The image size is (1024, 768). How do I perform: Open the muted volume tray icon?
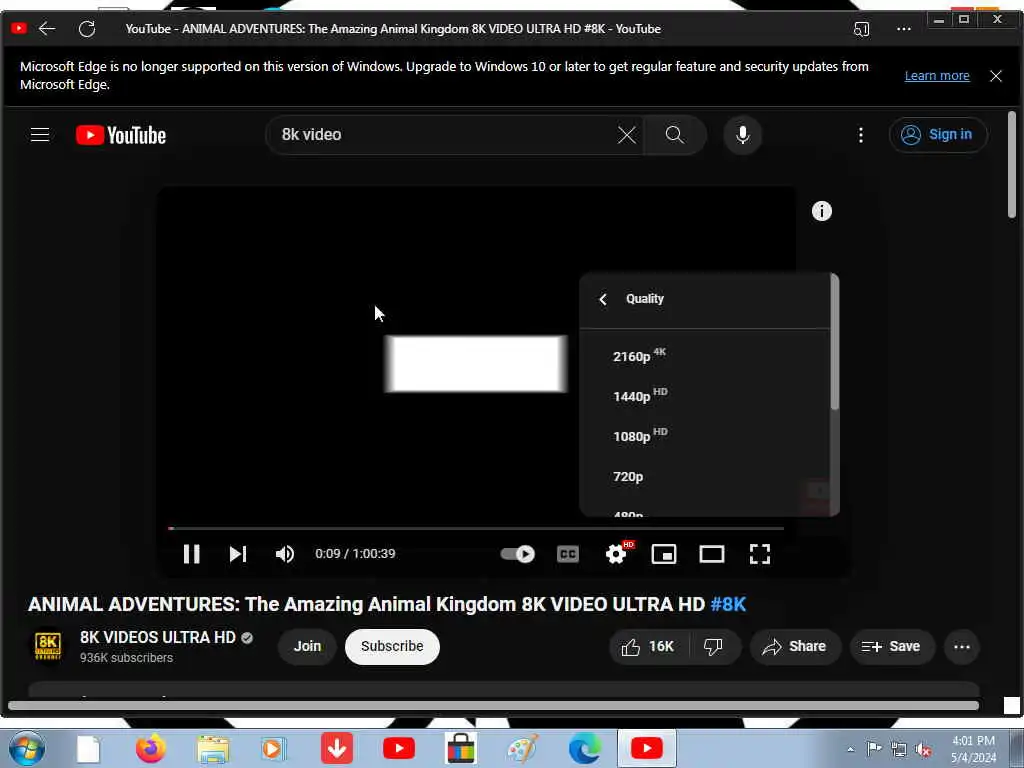click(923, 750)
